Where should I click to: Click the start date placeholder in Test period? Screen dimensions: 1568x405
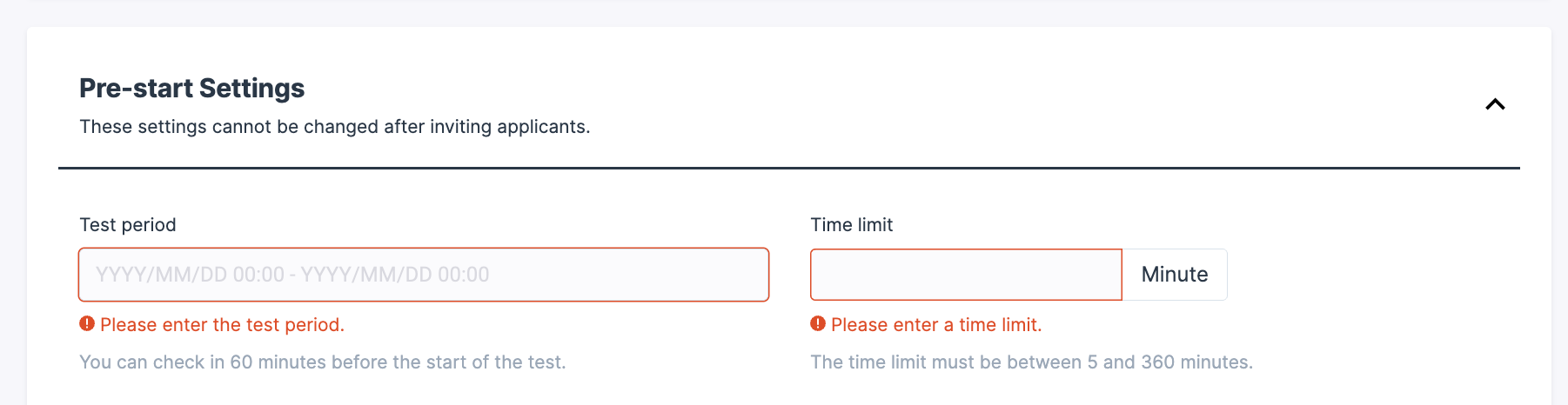[190, 275]
